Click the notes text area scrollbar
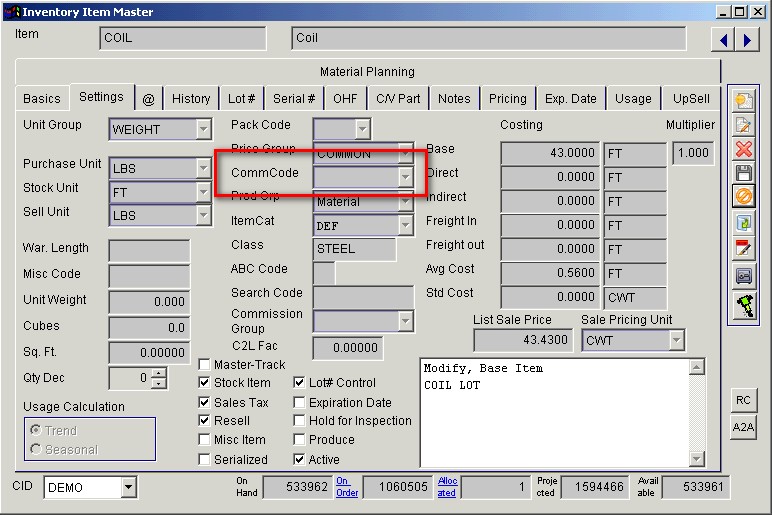Image resolution: width=772 pixels, height=515 pixels. 697,412
